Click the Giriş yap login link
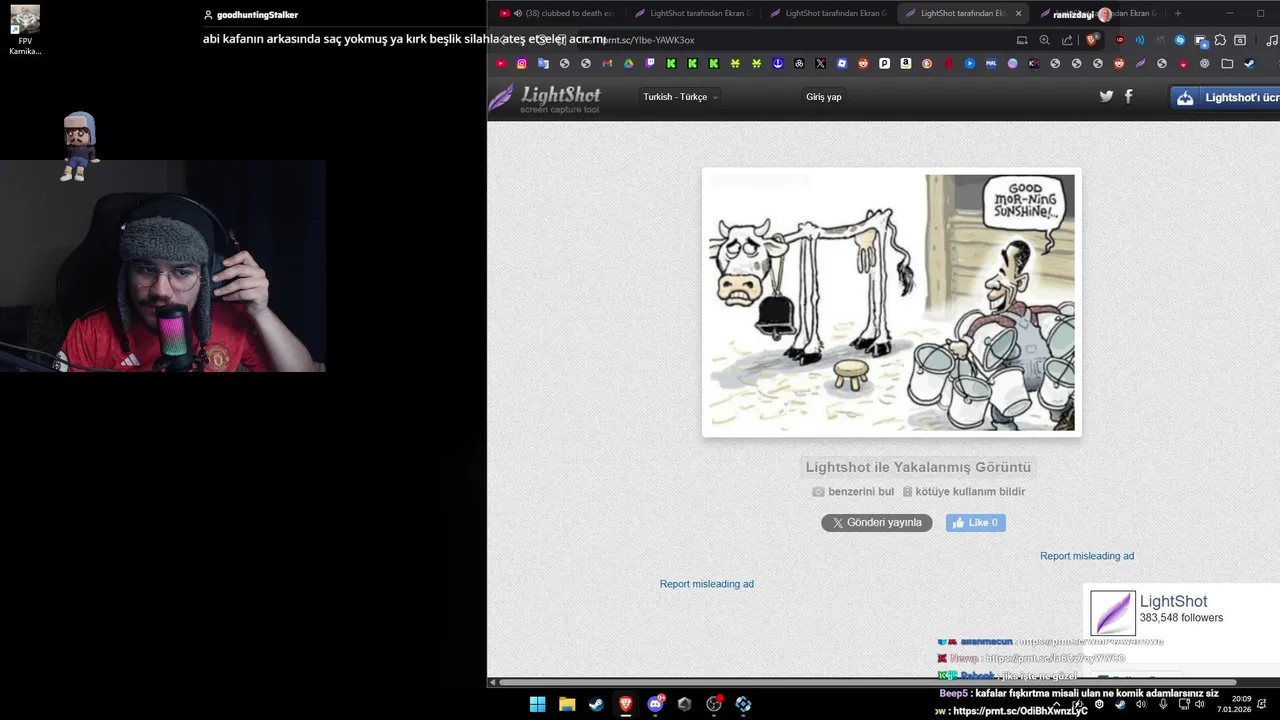 (824, 97)
